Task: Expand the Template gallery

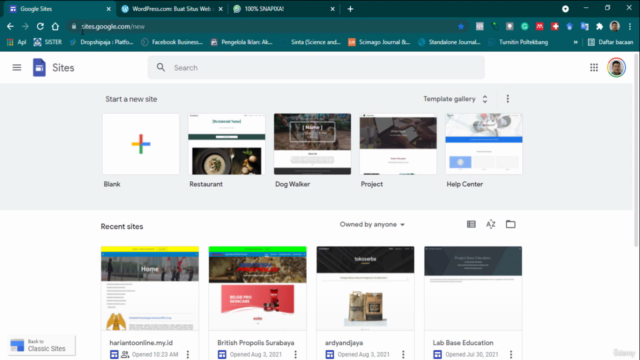Action: pyautogui.click(x=455, y=99)
